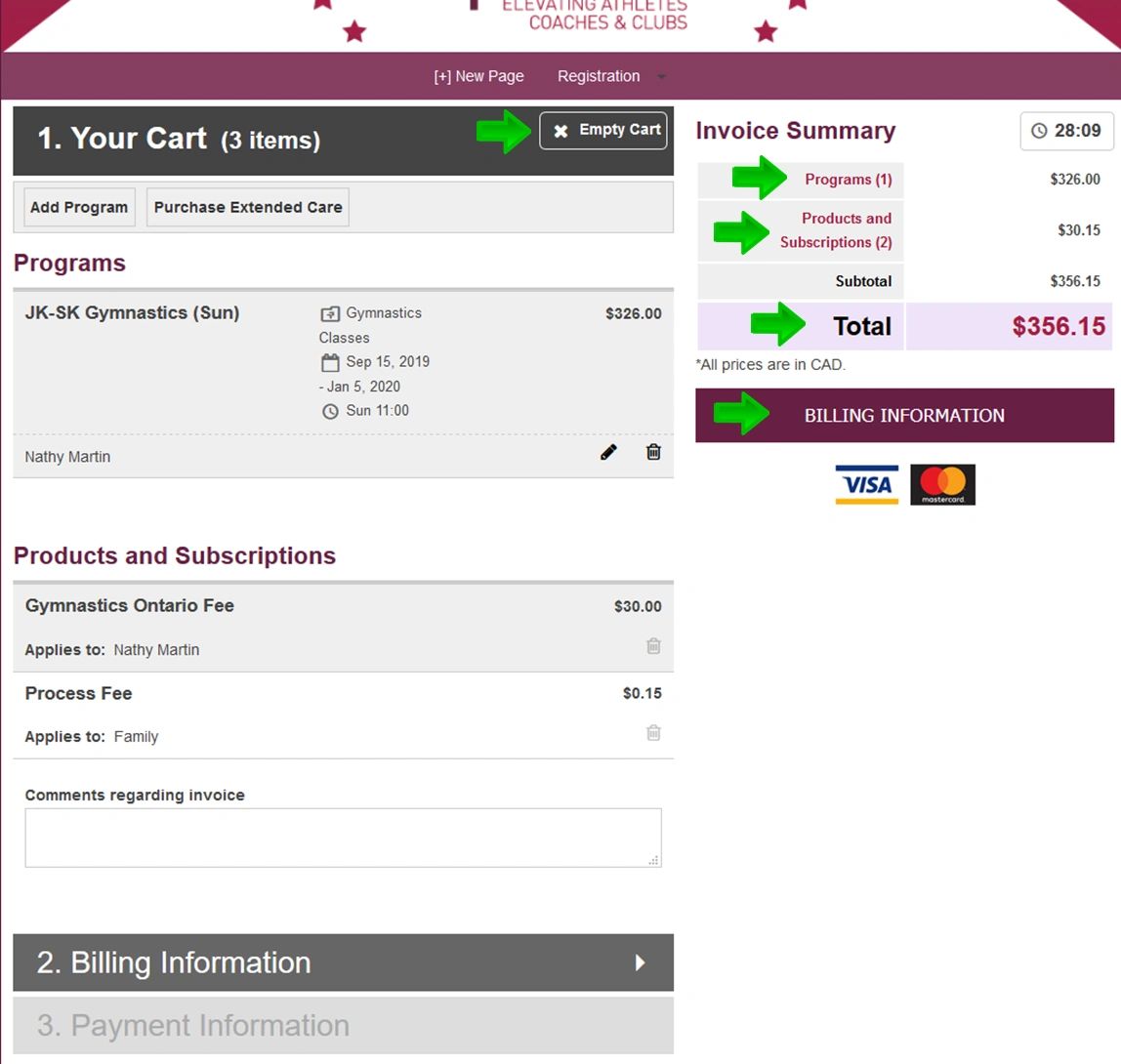This screenshot has height=1064, width=1121.
Task: Click trash icon beside Process Fee
Action: (x=653, y=733)
